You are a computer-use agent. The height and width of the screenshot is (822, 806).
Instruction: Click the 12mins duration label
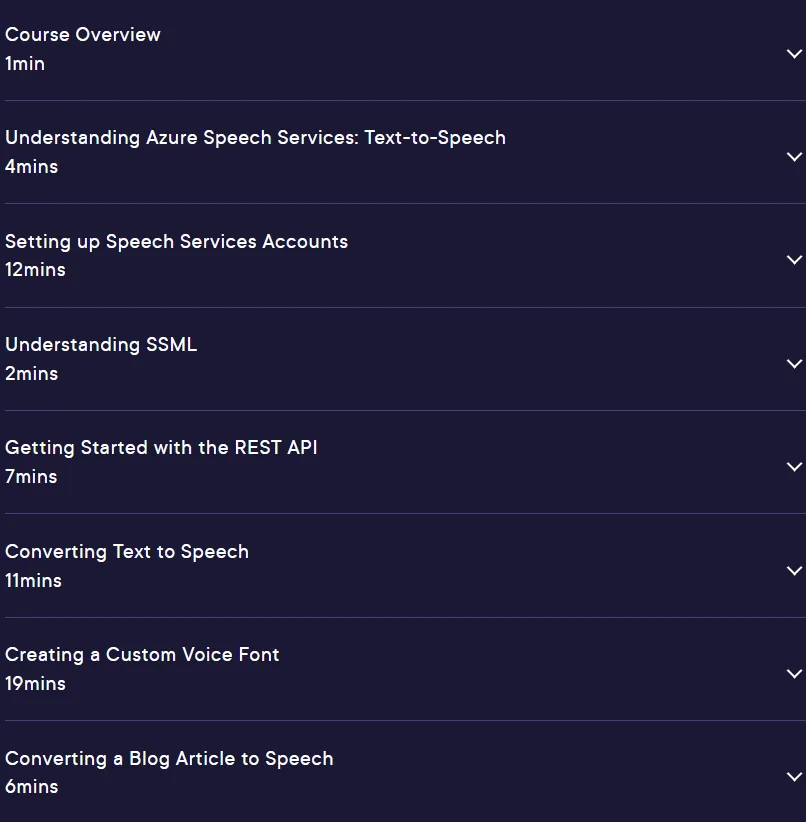click(35, 270)
